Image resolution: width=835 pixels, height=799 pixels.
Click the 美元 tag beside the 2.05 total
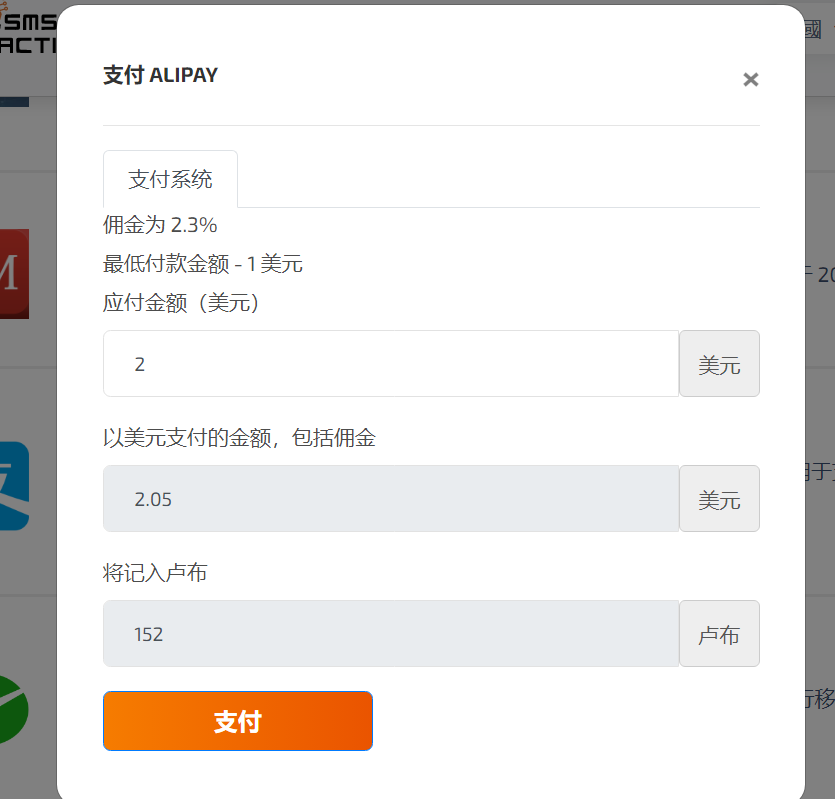(x=719, y=498)
